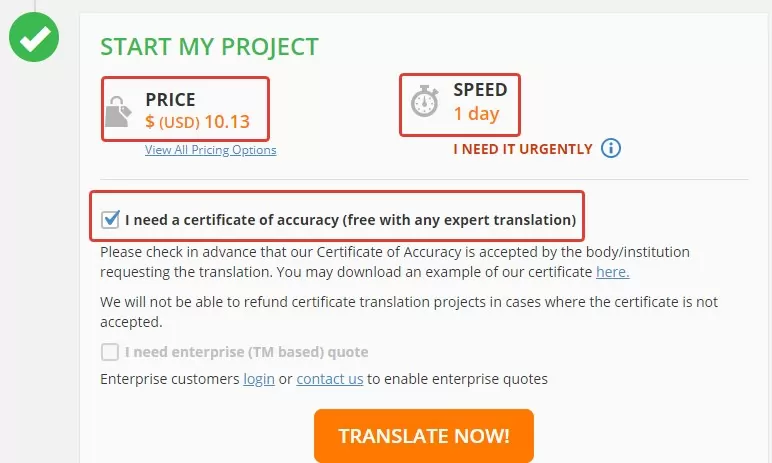Click the stopwatch speed icon

click(425, 101)
